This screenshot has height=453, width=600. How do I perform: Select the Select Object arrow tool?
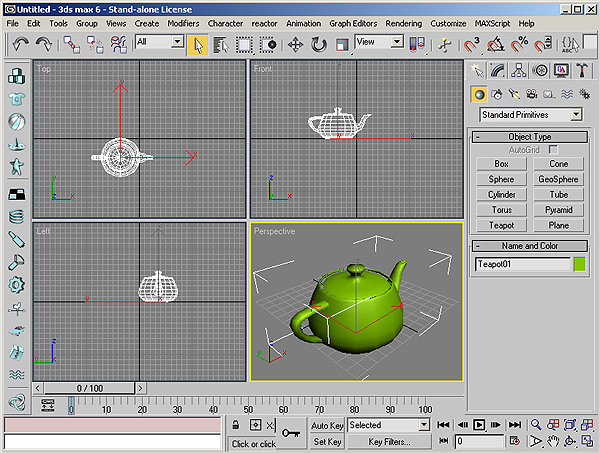(x=197, y=44)
